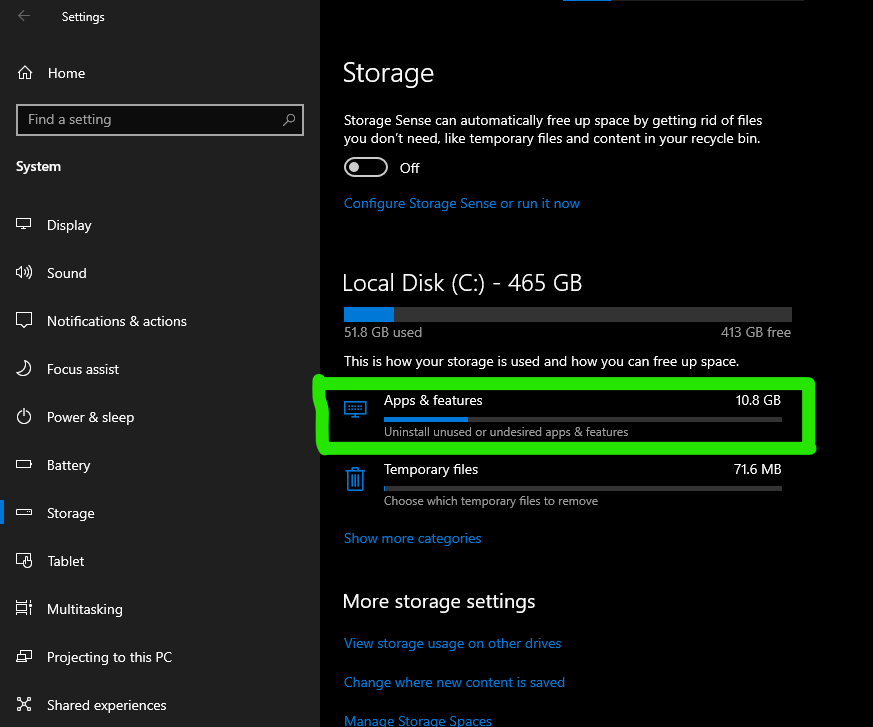The image size is (873, 727).
Task: Expand Show more categories
Action: point(413,538)
